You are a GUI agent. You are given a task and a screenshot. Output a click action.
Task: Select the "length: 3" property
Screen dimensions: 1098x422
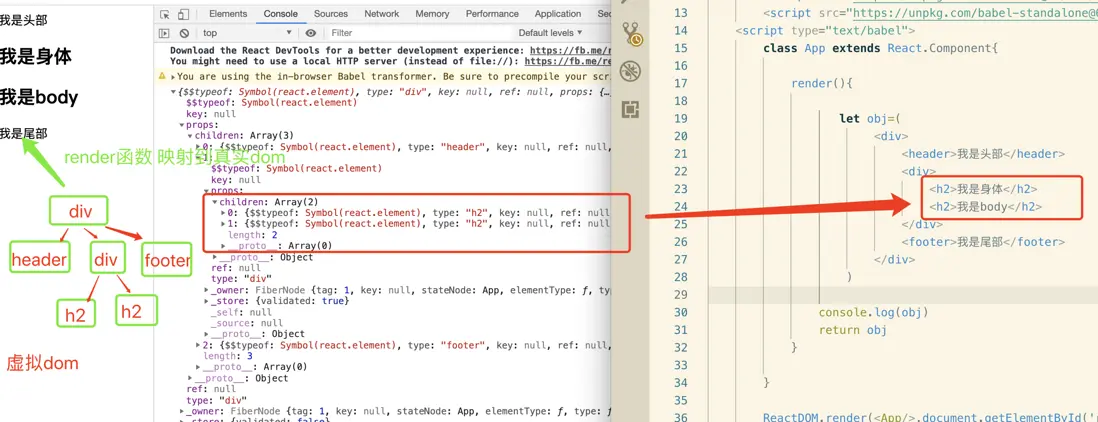(x=228, y=356)
